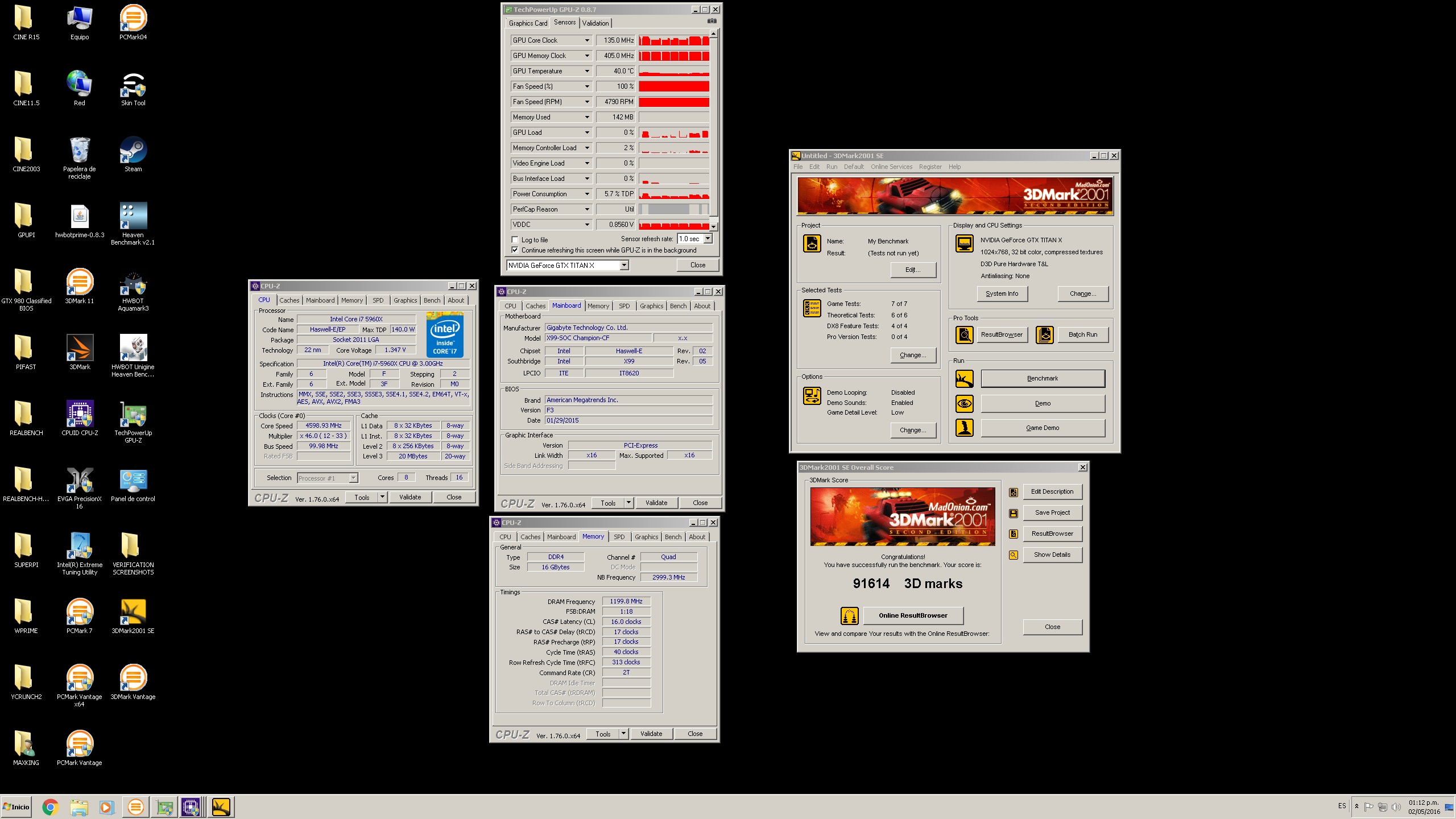Open TechPowerUp GPU-Z desktop icon
Viewport: 1456px width, 819px height.
point(133,421)
